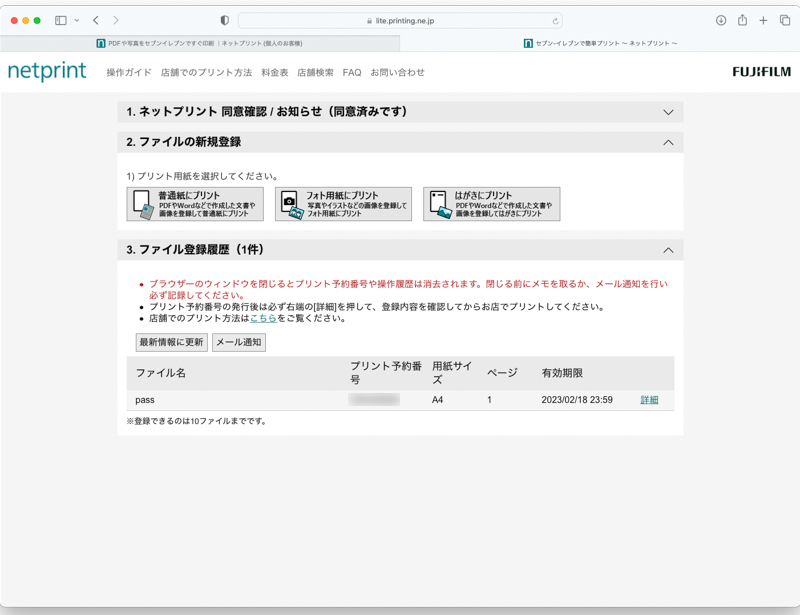Click the address bar showing lite.printing.ne.jp

click(x=400, y=18)
